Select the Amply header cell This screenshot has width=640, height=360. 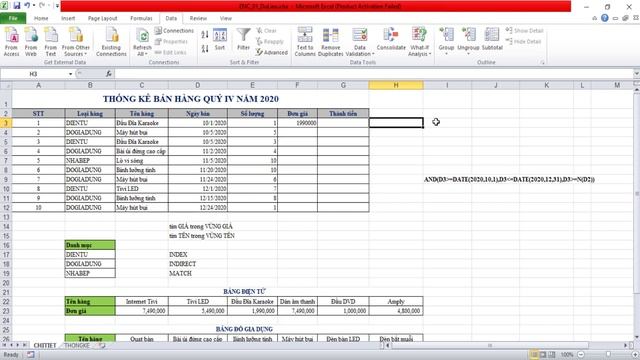[396, 301]
